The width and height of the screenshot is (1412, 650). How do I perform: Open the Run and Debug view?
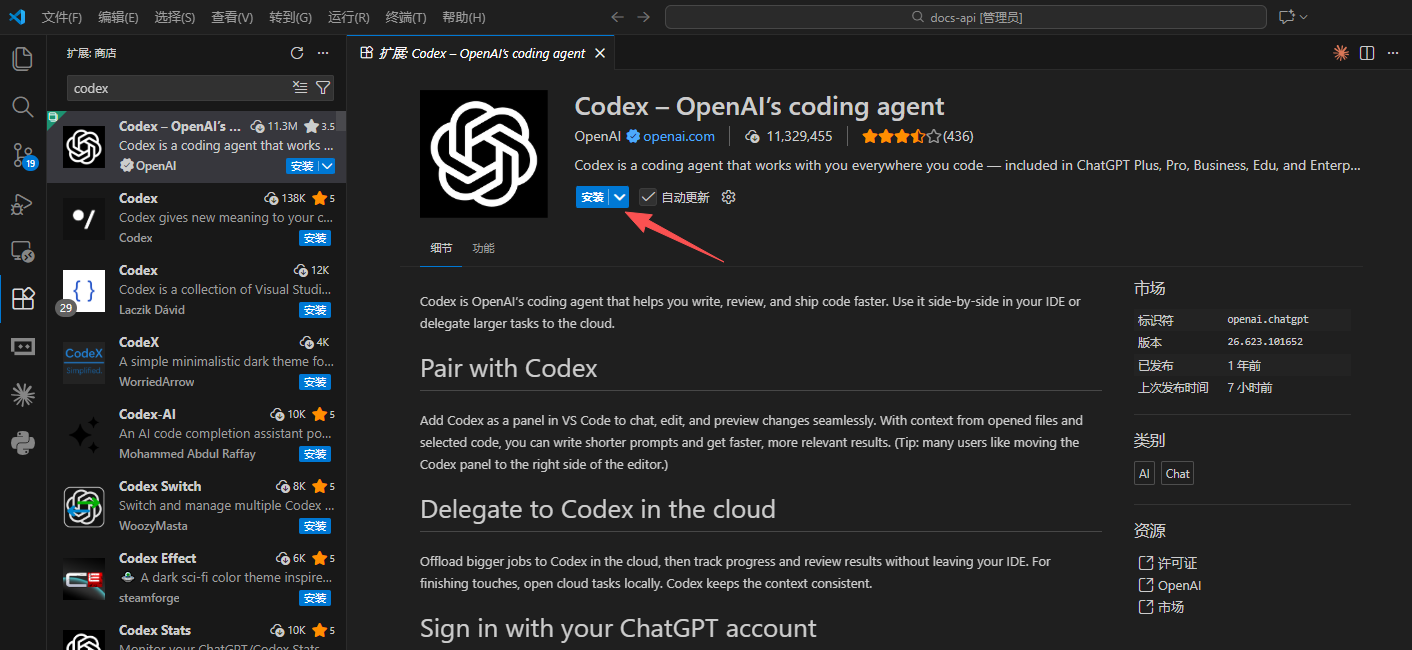pyautogui.click(x=22, y=202)
